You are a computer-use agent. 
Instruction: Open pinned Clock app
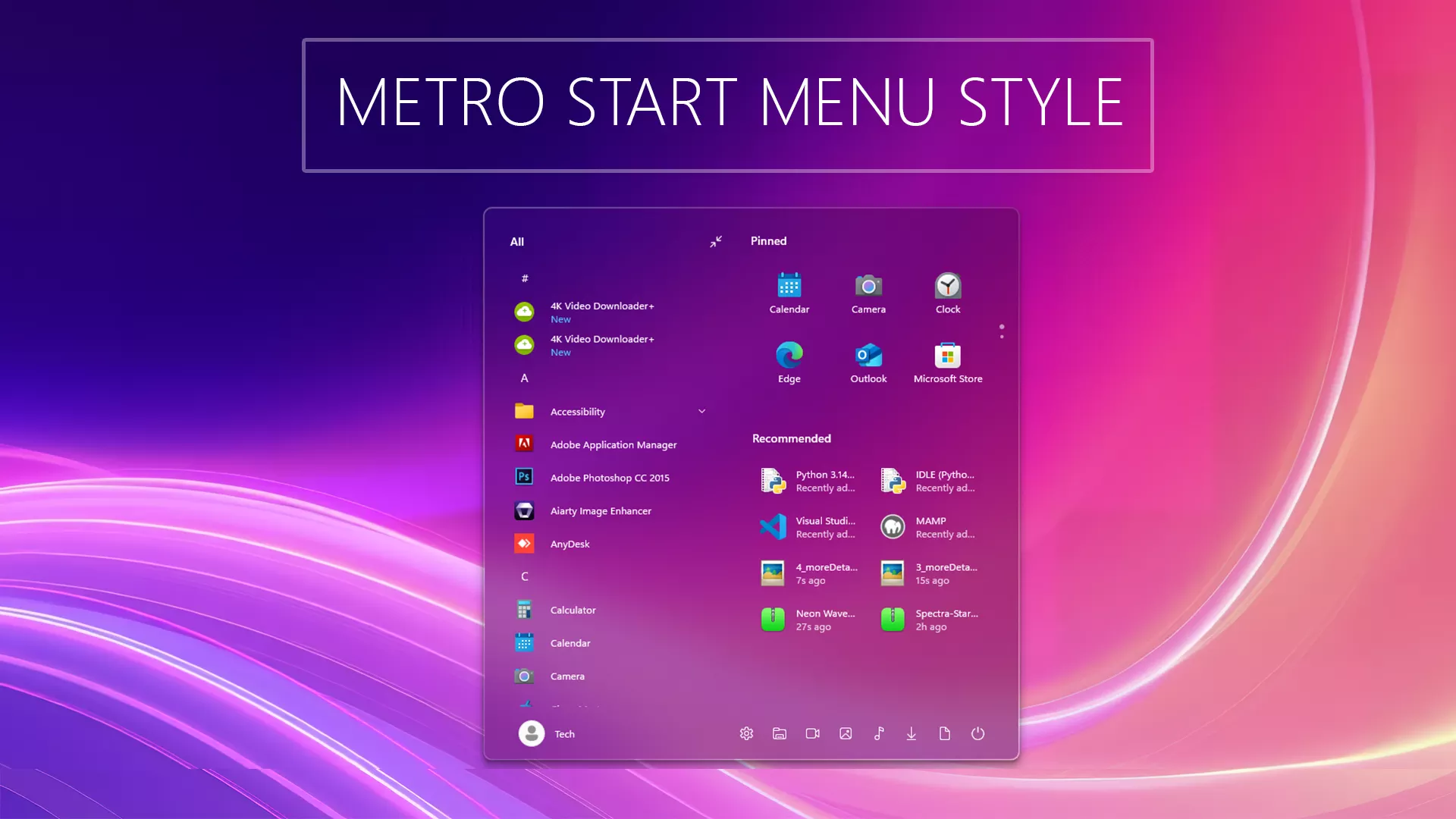947,293
